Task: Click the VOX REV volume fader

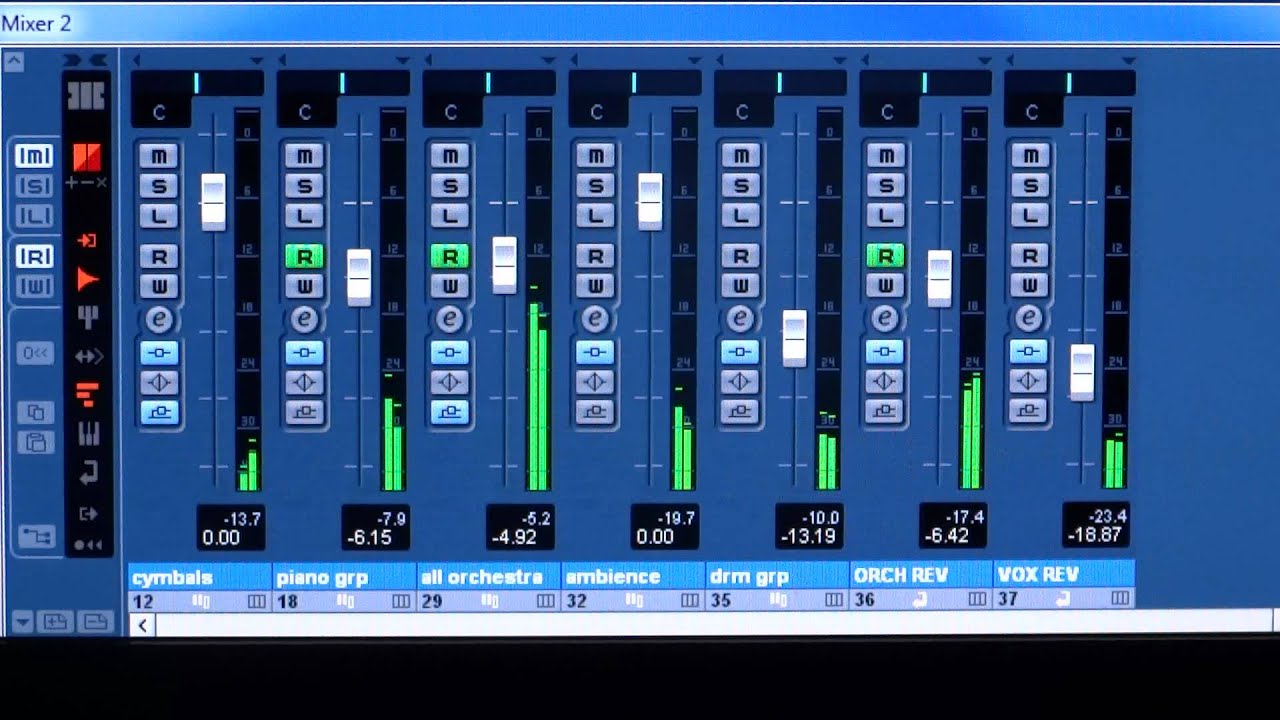Action: 1082,372
